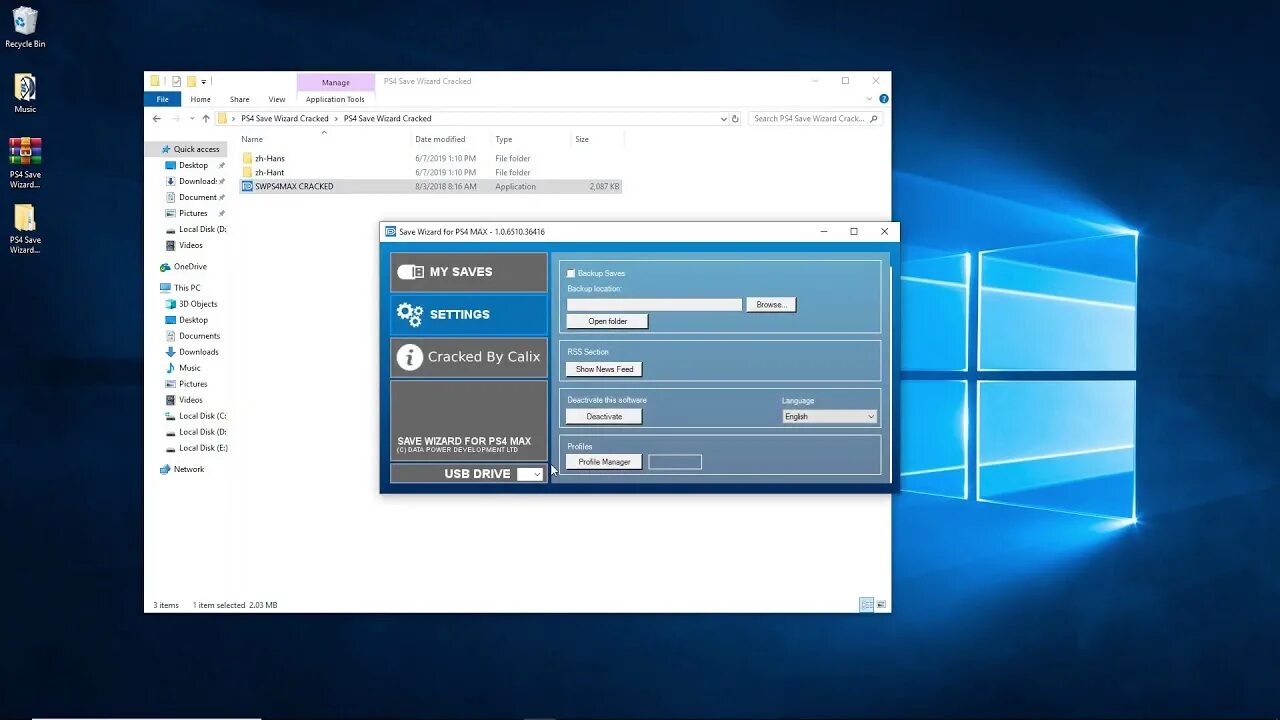Click the Local Disk (C:) drive icon
The width and height of the screenshot is (1280, 720).
[x=170, y=416]
